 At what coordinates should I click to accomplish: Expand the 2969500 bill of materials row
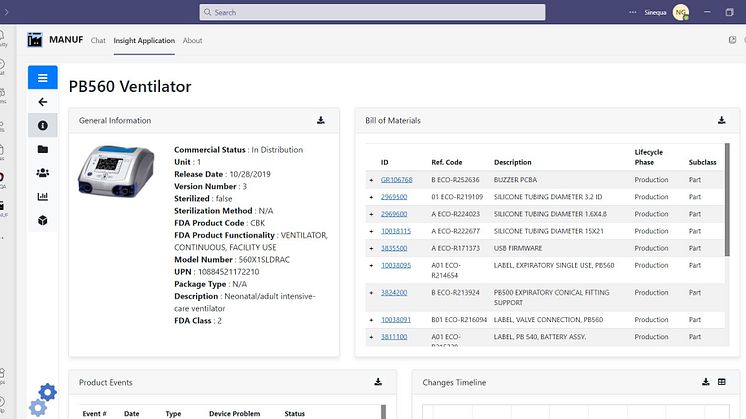(x=371, y=197)
